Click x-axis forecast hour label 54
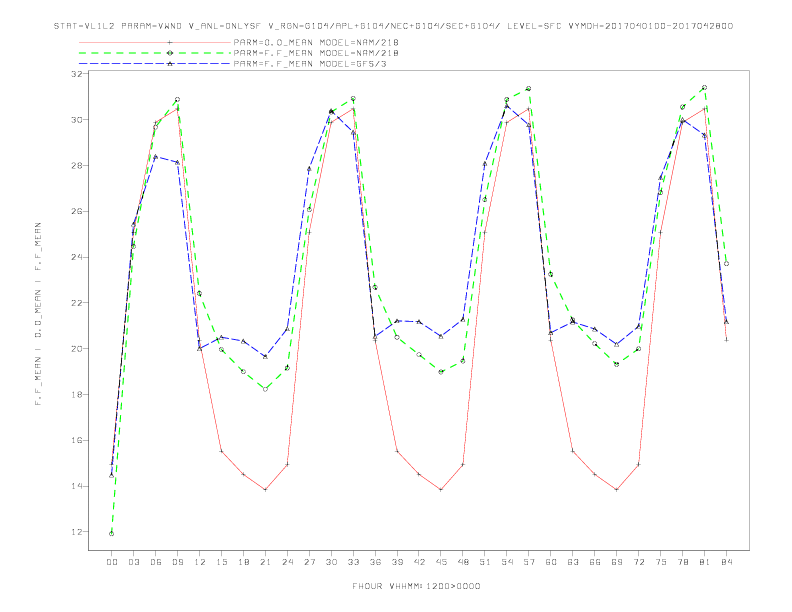 tap(507, 562)
